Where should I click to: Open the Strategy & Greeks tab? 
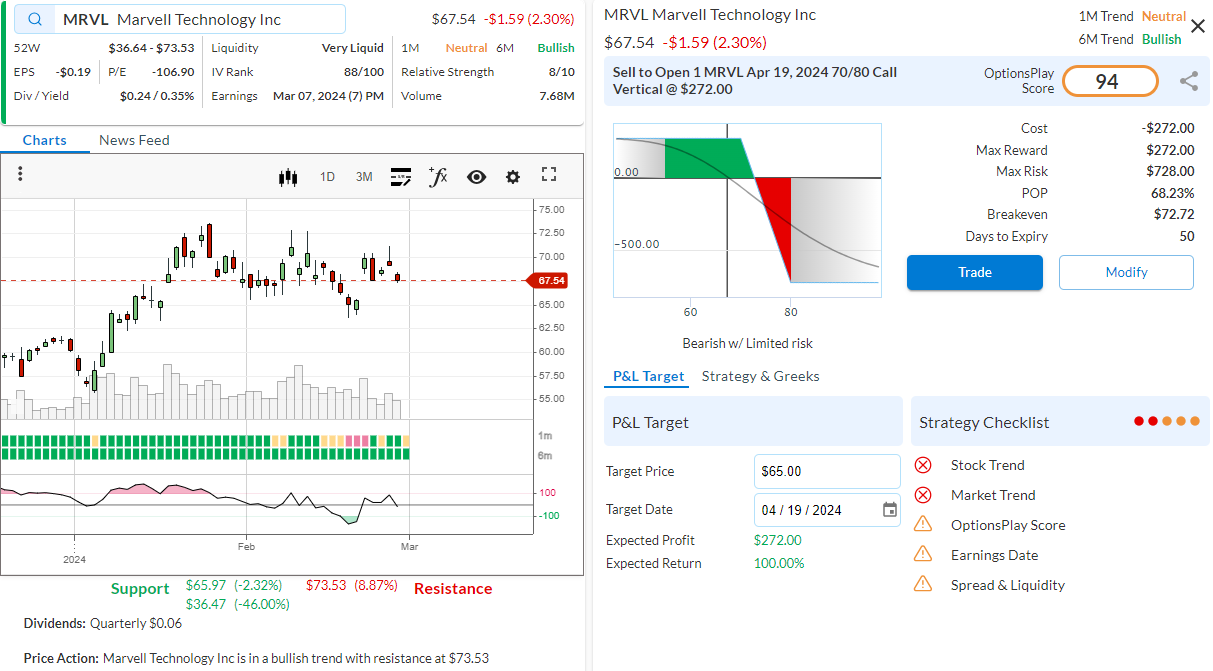(x=760, y=376)
